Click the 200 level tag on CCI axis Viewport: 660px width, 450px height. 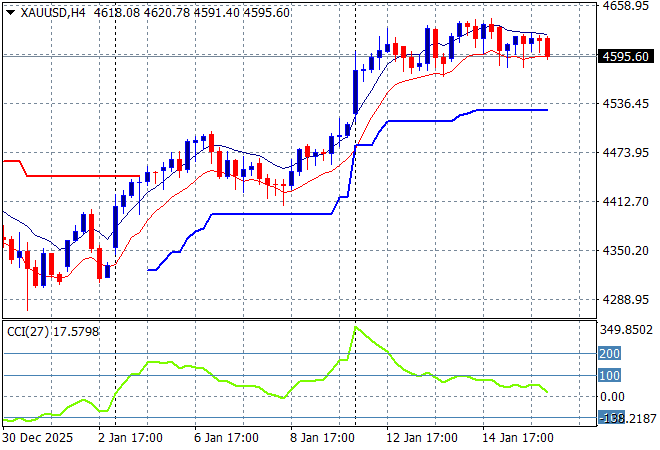(x=609, y=353)
